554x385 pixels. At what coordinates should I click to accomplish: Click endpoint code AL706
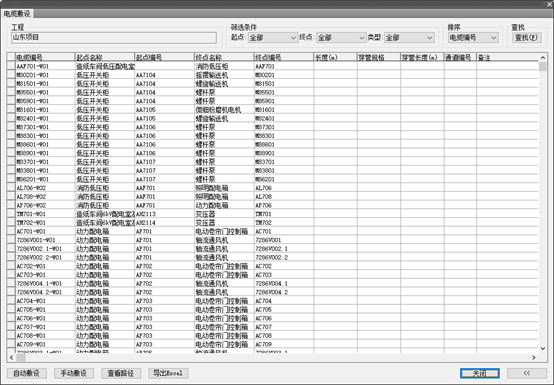point(284,188)
